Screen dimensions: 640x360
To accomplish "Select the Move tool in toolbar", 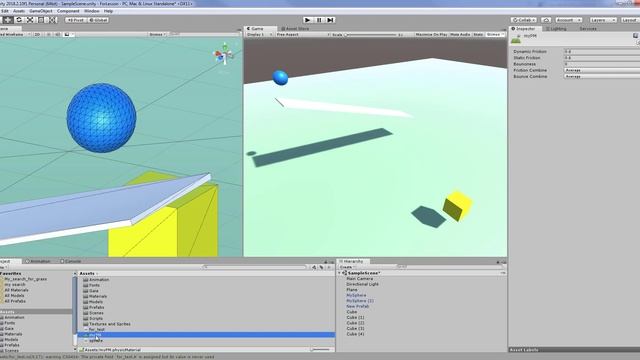I will click(7, 20).
